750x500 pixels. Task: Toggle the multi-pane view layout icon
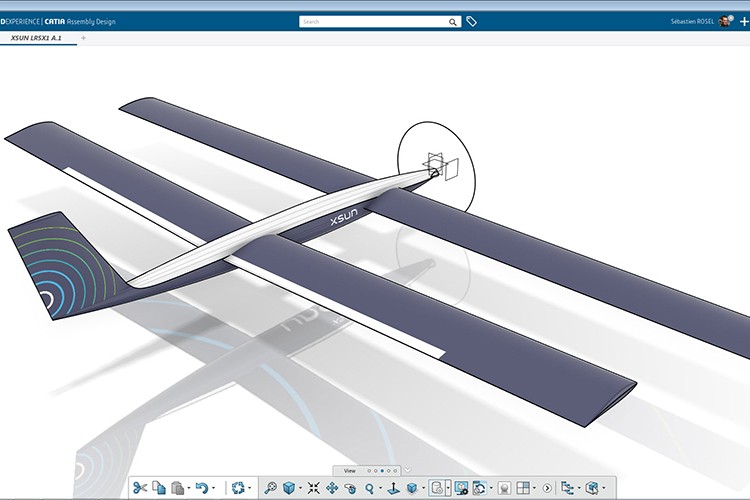point(522,488)
